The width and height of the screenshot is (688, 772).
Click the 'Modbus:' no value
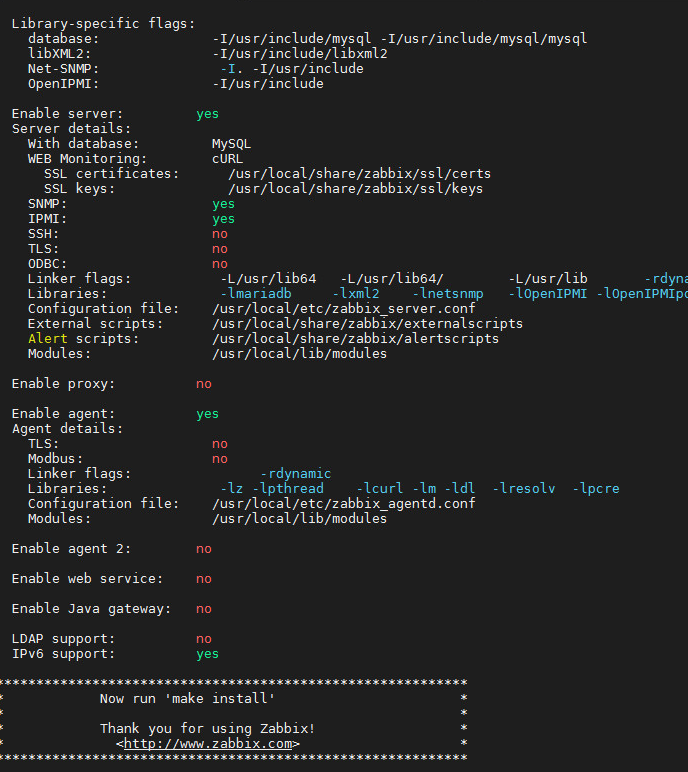(x=220, y=459)
